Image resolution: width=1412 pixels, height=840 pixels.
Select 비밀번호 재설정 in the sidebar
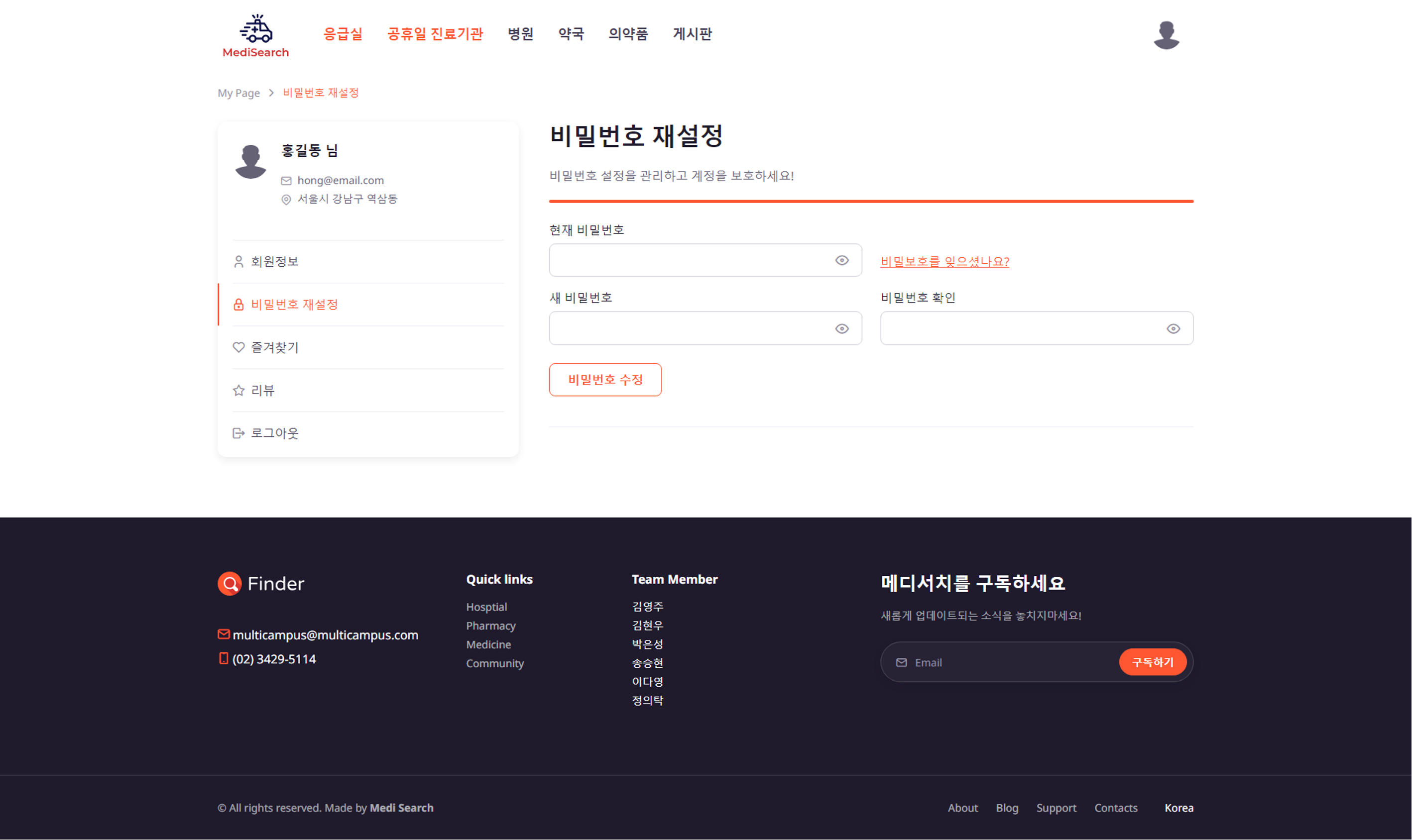368,305
